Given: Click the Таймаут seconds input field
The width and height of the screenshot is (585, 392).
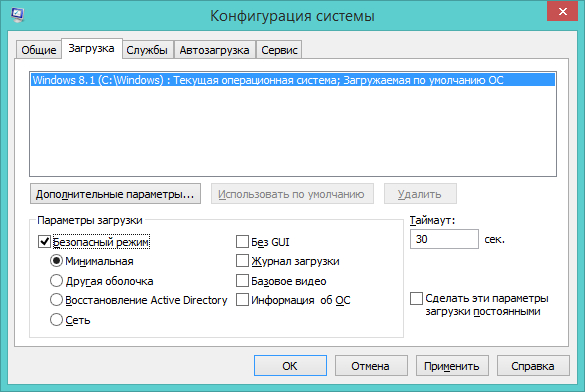Looking at the screenshot, I should tap(444, 239).
